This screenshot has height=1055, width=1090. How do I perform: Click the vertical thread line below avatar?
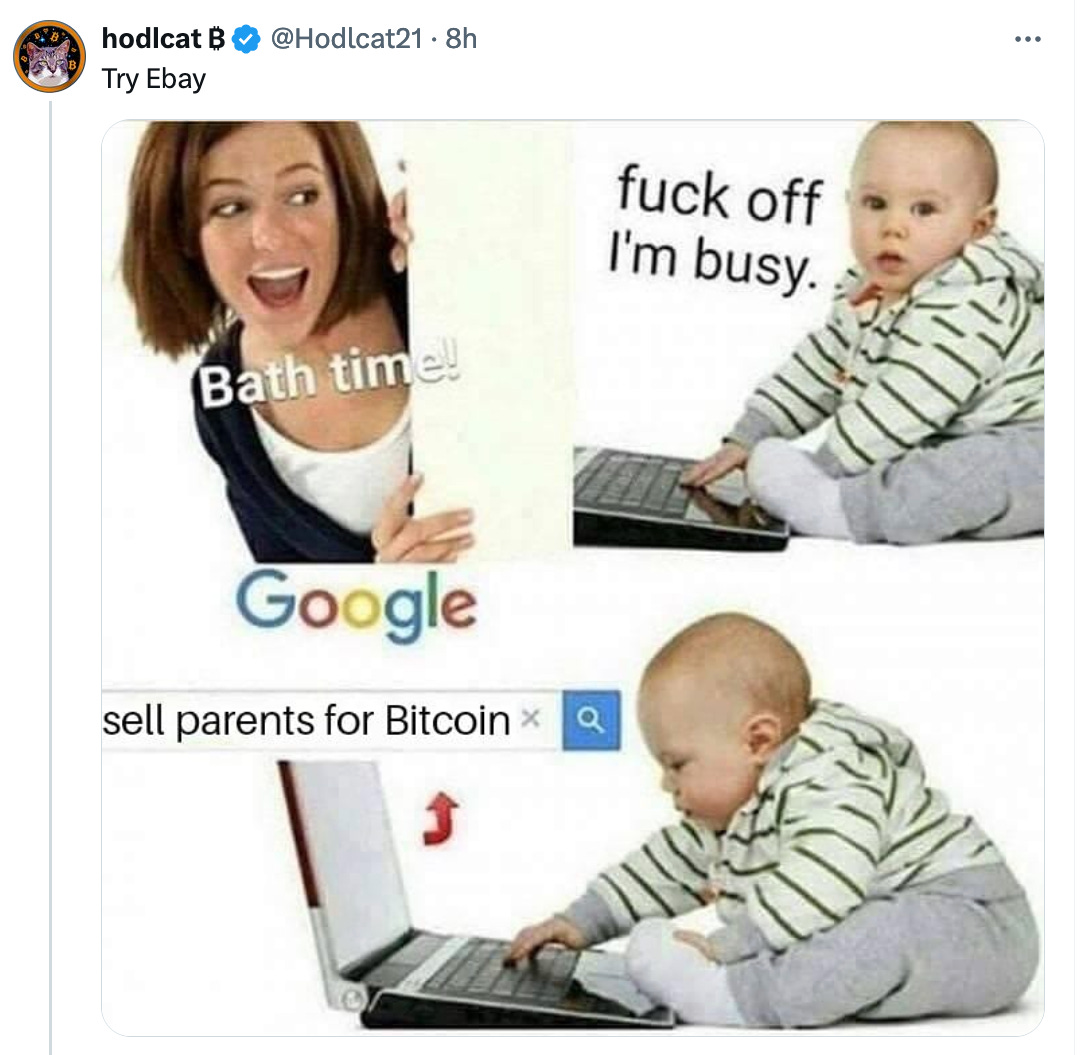click(50, 577)
